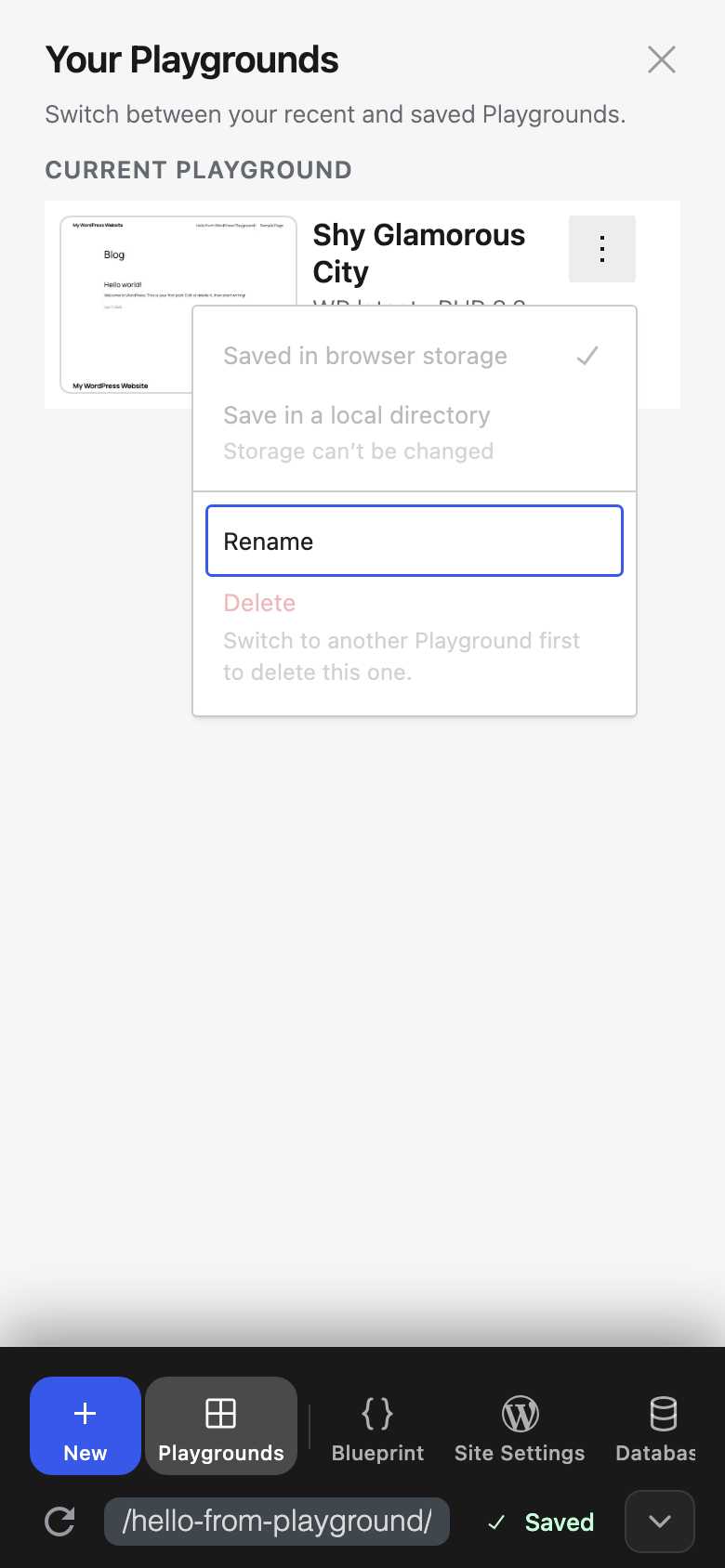Click the refresh page icon

pyautogui.click(x=60, y=1522)
